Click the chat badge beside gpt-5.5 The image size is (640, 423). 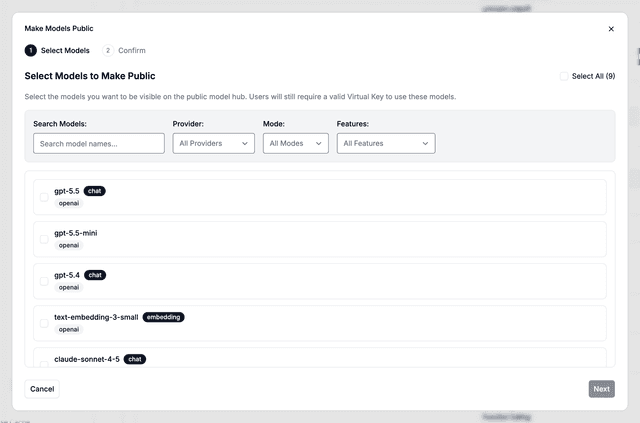pos(95,191)
